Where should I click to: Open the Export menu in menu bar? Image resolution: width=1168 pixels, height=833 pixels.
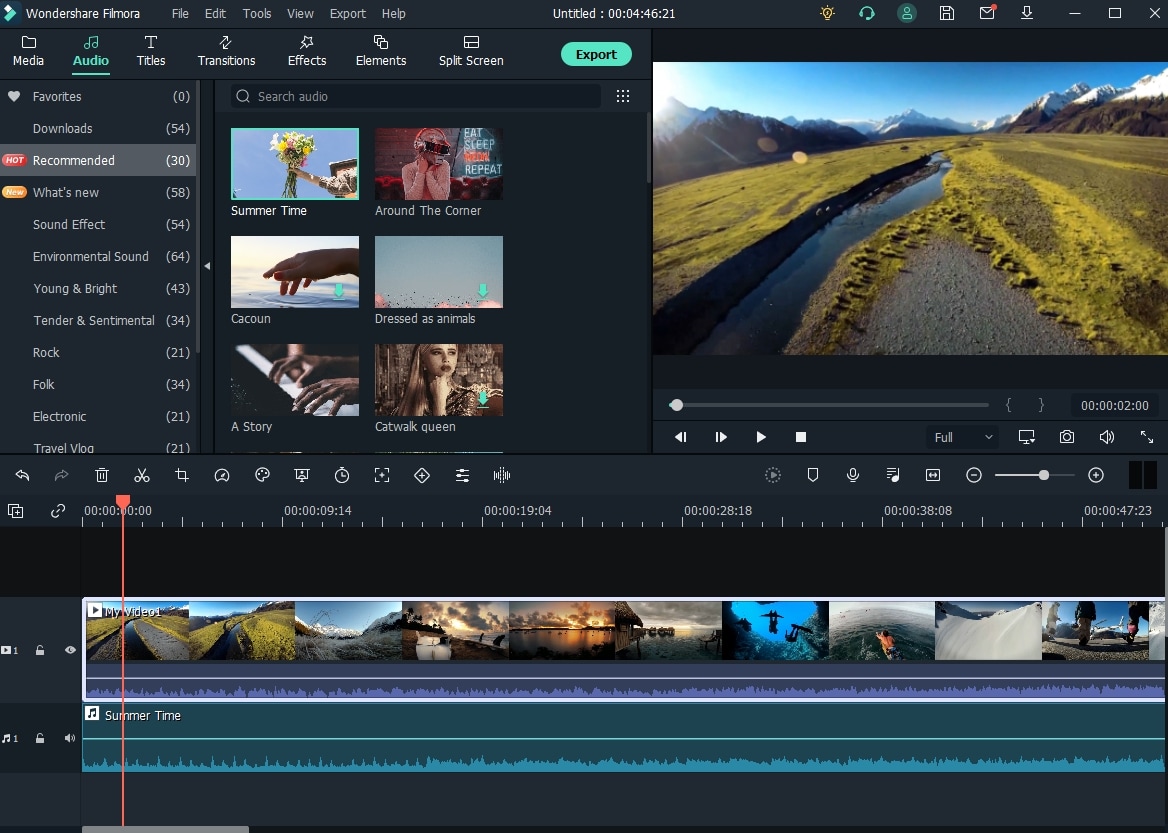pos(347,13)
